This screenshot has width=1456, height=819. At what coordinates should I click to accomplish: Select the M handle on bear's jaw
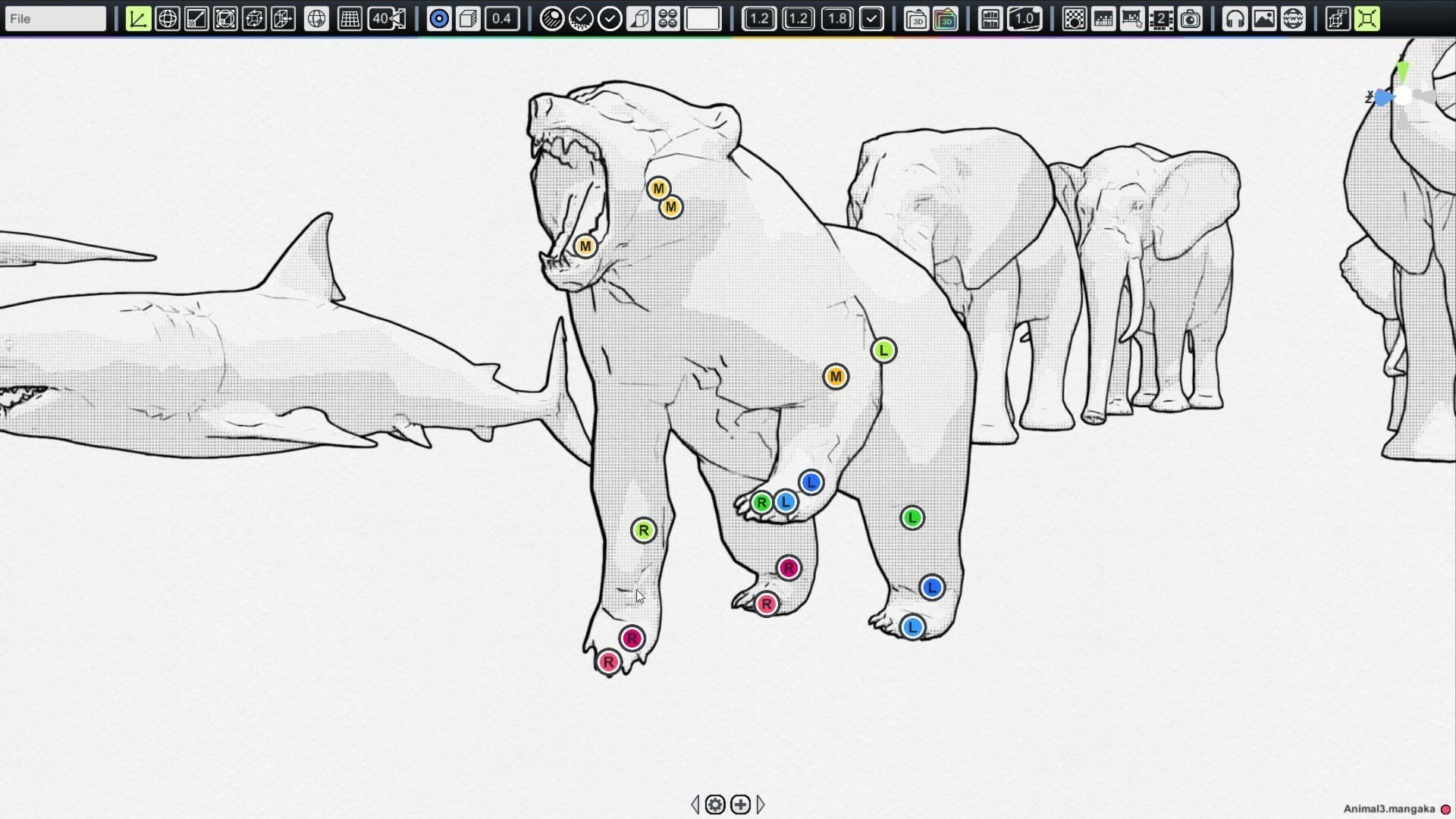click(585, 246)
